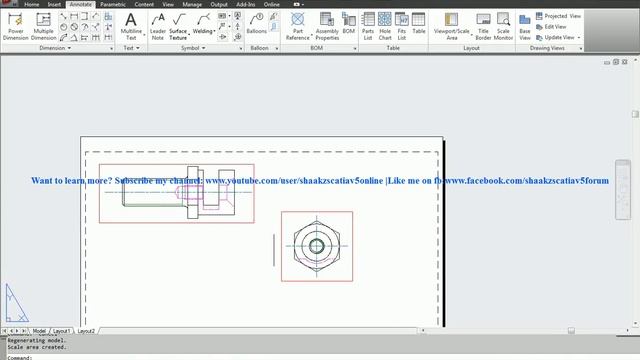Click the Viewport/Scale Area tool
The height and width of the screenshot is (360, 640).
point(451,26)
